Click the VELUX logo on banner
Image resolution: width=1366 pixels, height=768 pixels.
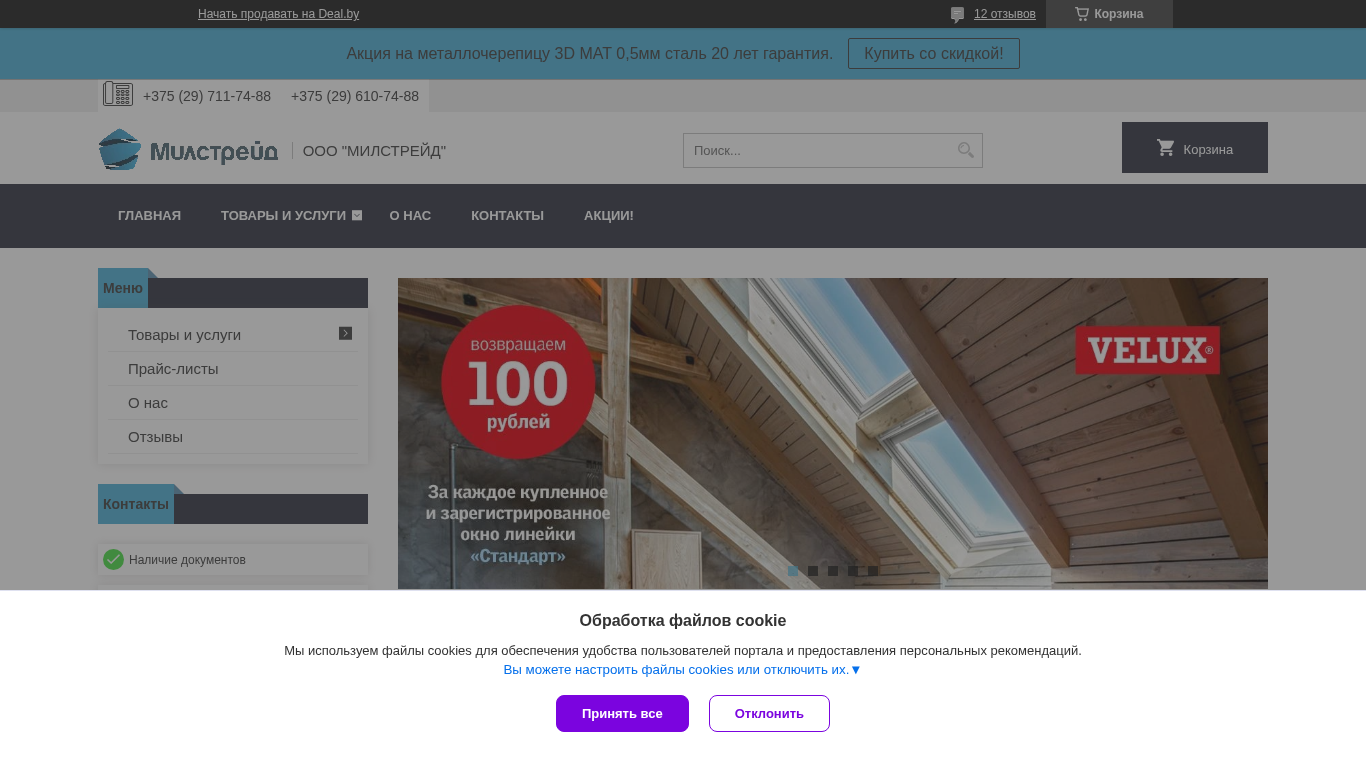(x=1148, y=350)
